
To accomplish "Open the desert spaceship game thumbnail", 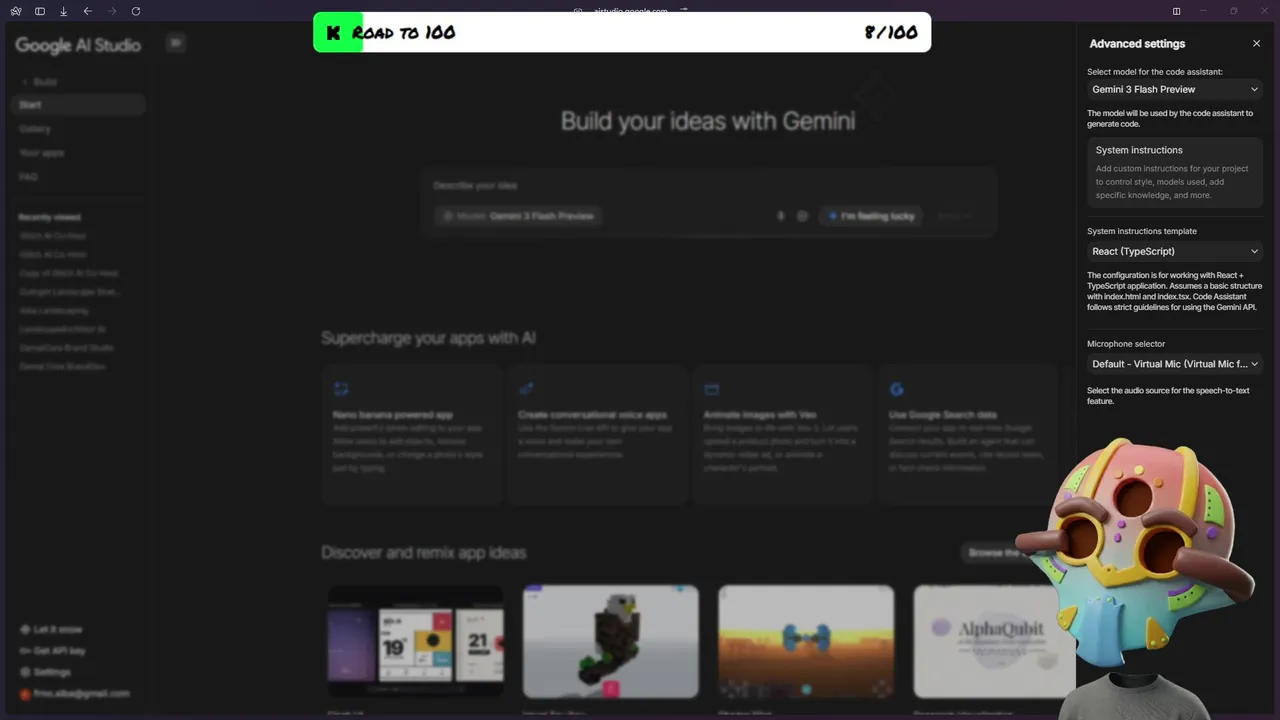I will (806, 641).
